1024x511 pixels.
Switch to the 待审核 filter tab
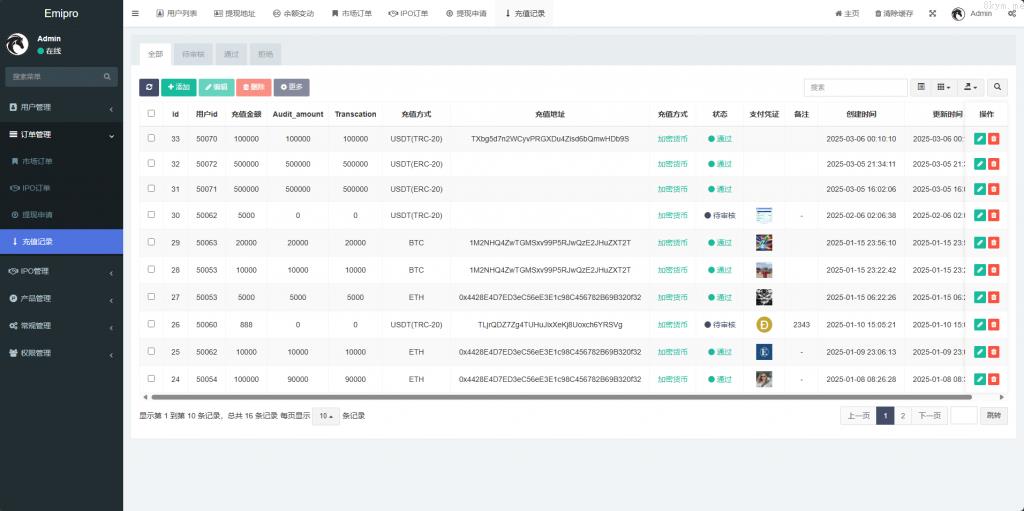pyautogui.click(x=194, y=54)
